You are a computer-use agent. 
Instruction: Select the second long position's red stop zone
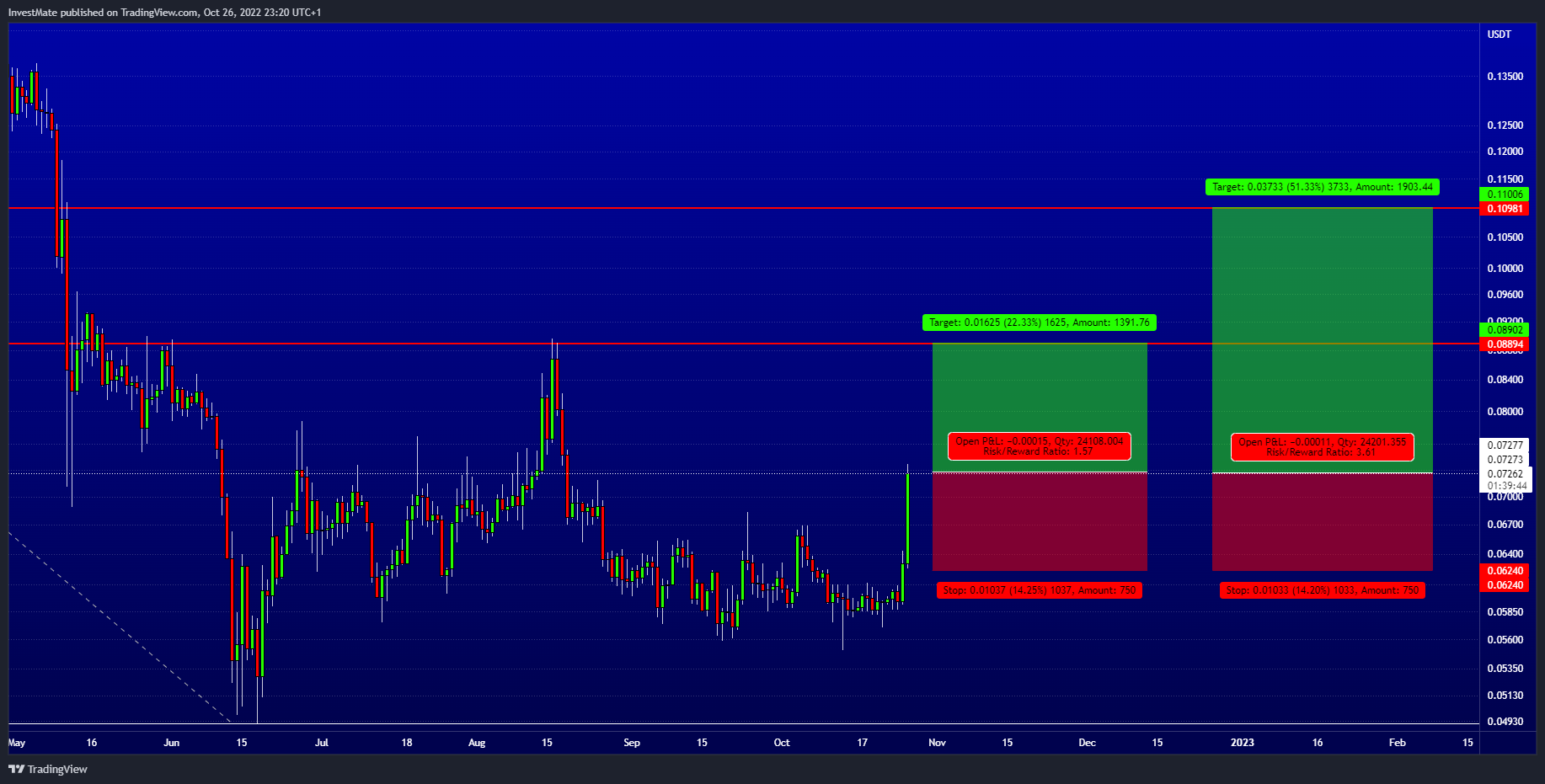(x=1323, y=522)
